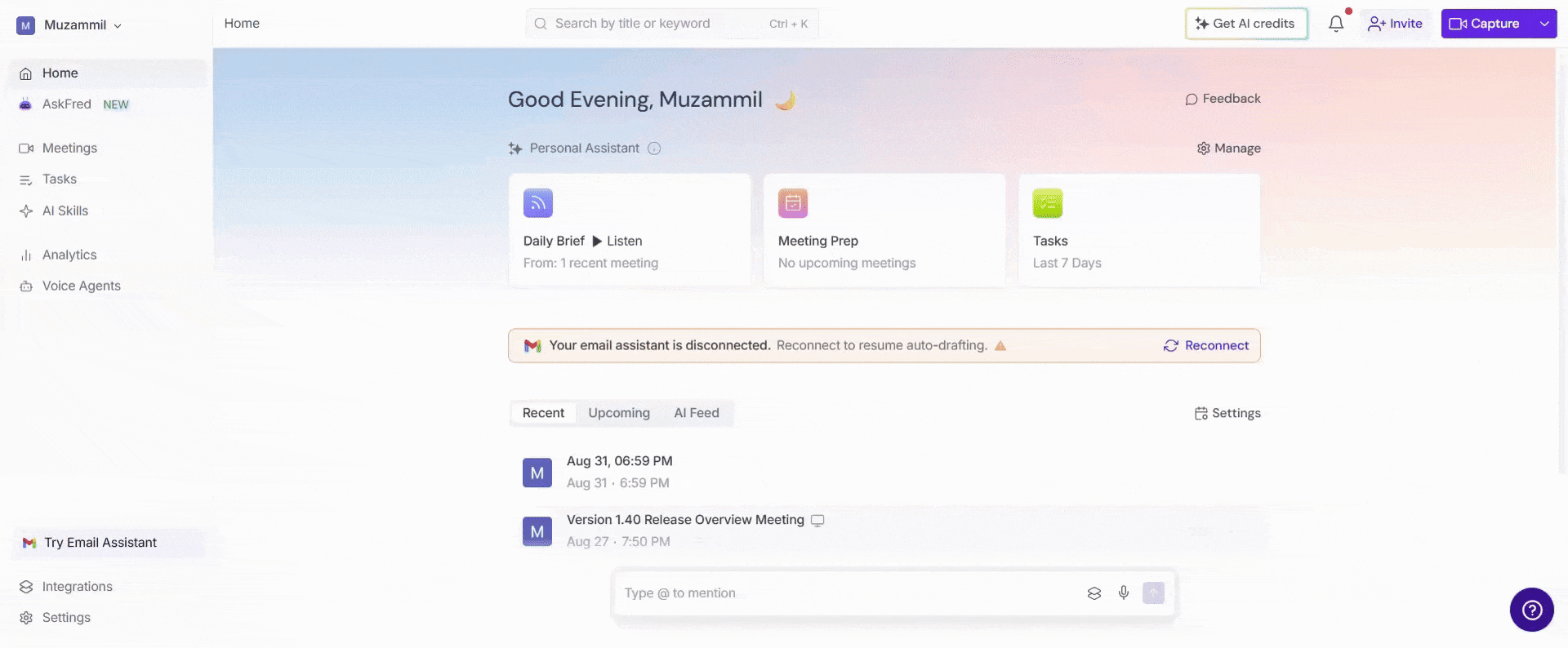The image size is (1568, 648).
Task: Click the green Tasks checklist icon
Action: (1048, 203)
